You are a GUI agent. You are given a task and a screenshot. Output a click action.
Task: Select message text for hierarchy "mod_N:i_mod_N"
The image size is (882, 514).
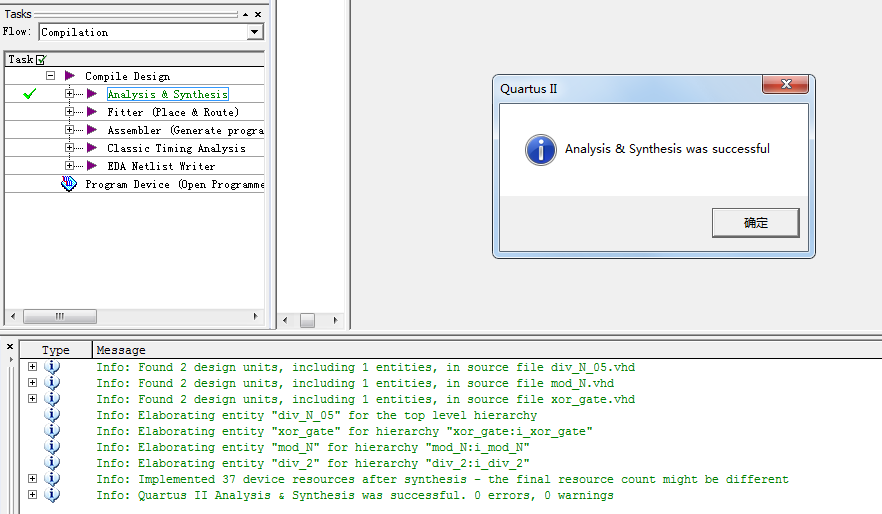click(x=313, y=447)
